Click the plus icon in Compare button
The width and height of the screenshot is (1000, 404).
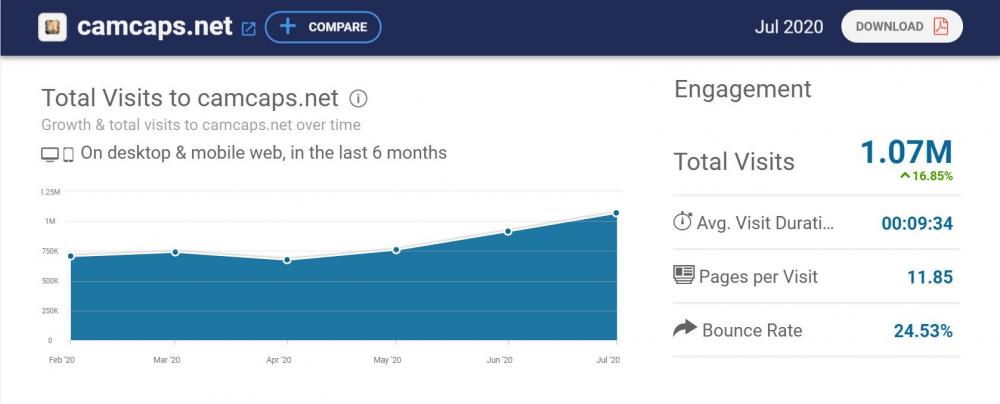[287, 27]
